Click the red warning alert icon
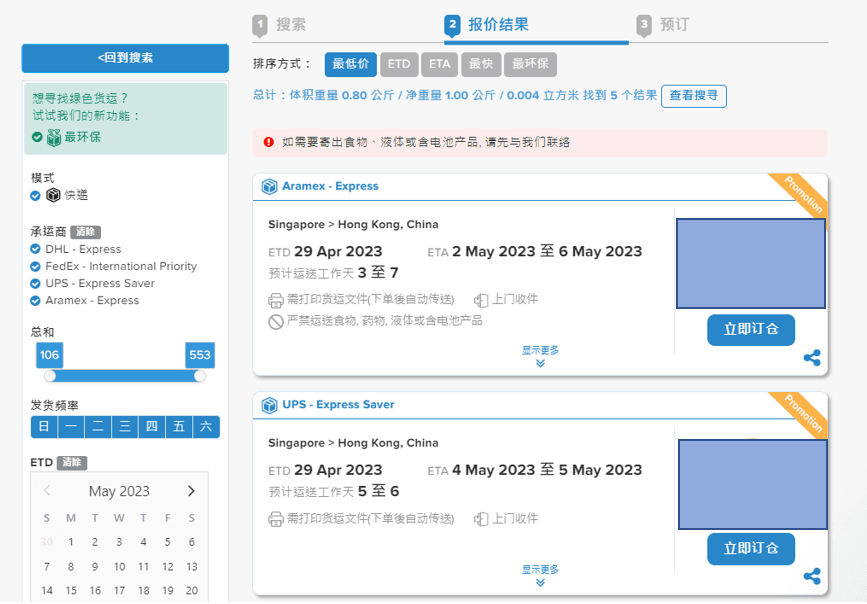 [269, 142]
